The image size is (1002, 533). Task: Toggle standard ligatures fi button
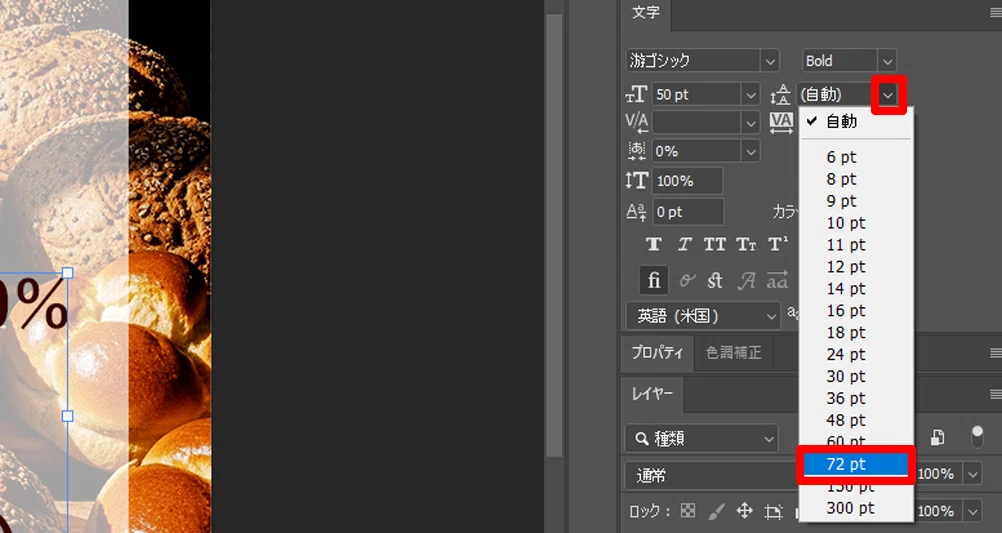click(x=654, y=280)
